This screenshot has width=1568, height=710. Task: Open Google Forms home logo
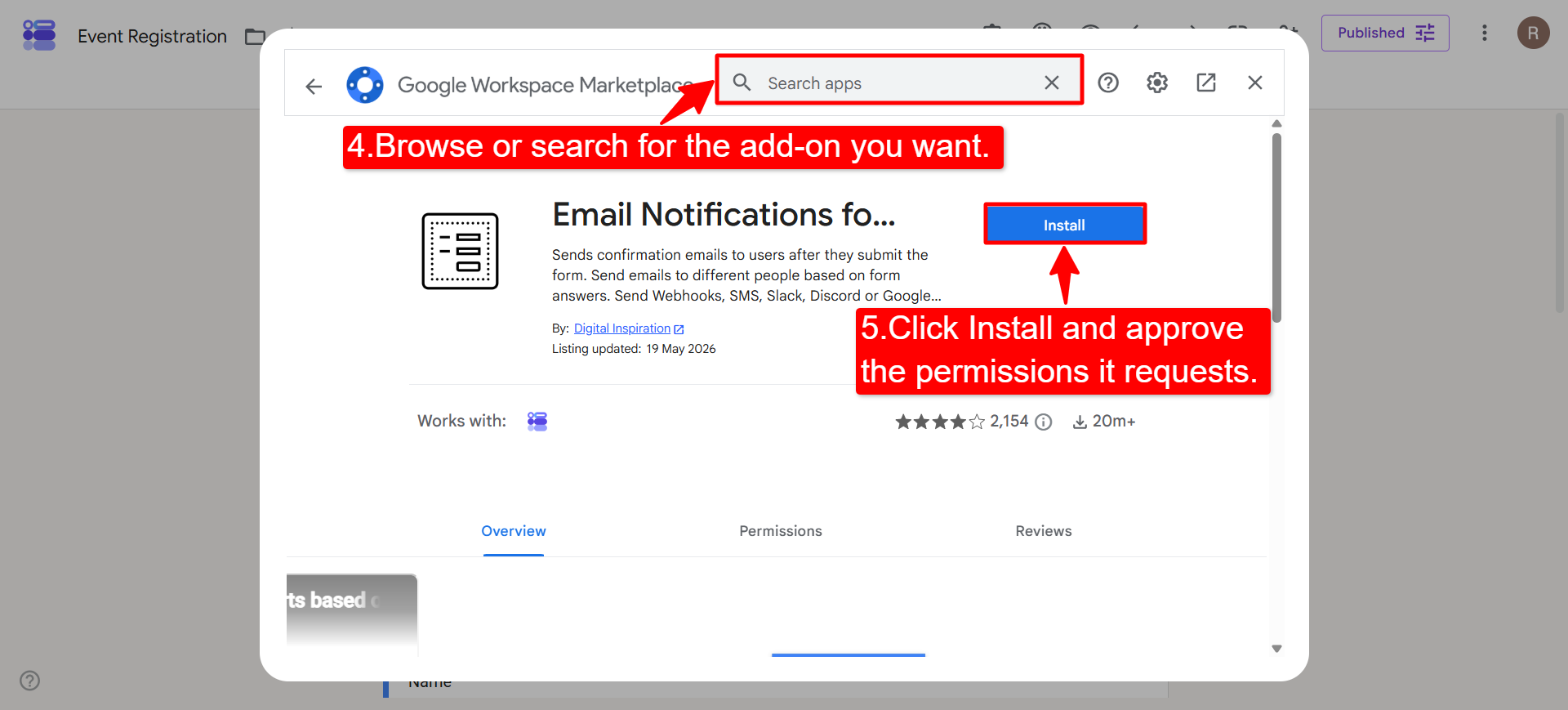point(39,35)
